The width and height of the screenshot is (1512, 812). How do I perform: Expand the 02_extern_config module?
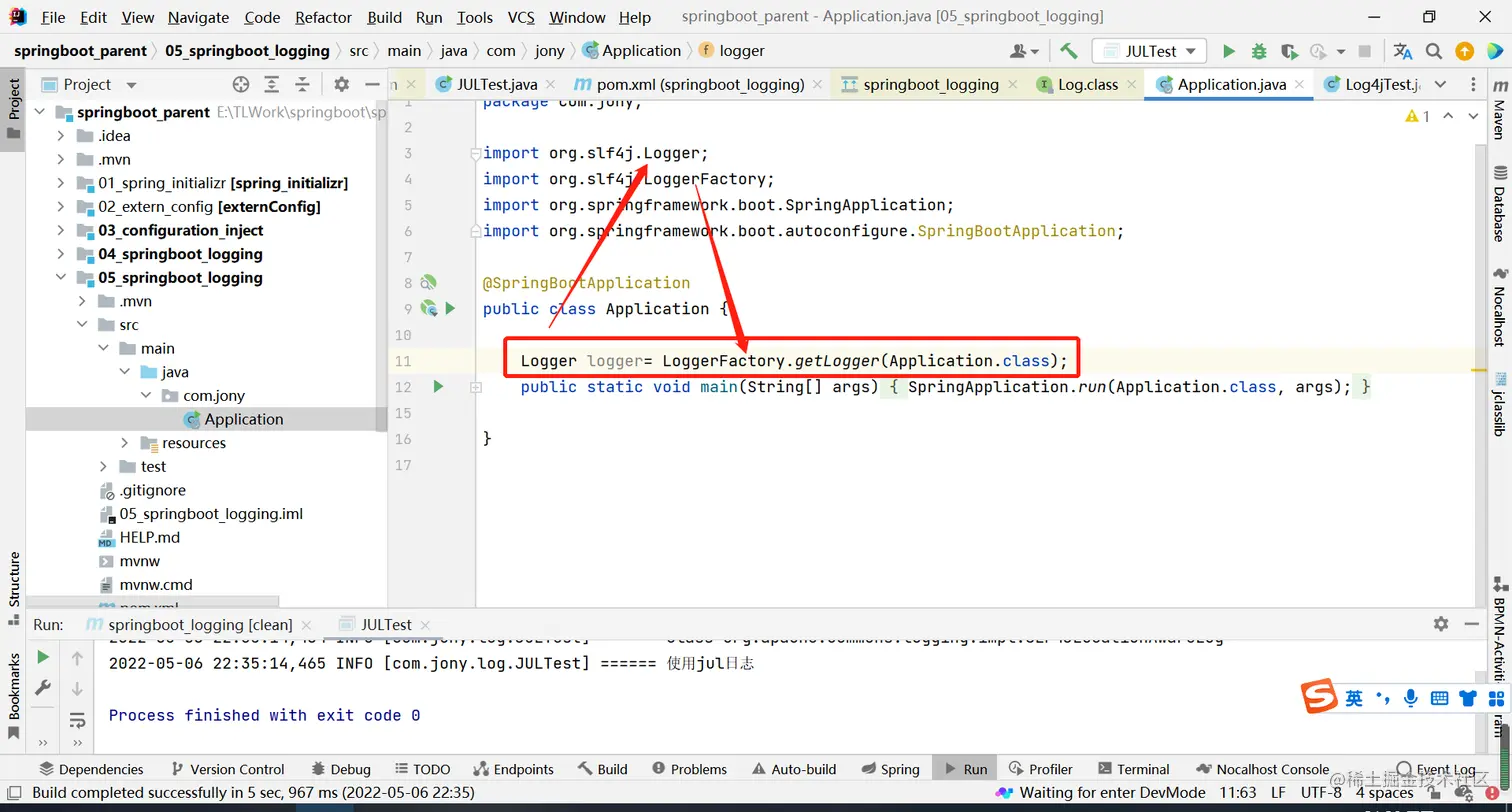[61, 207]
